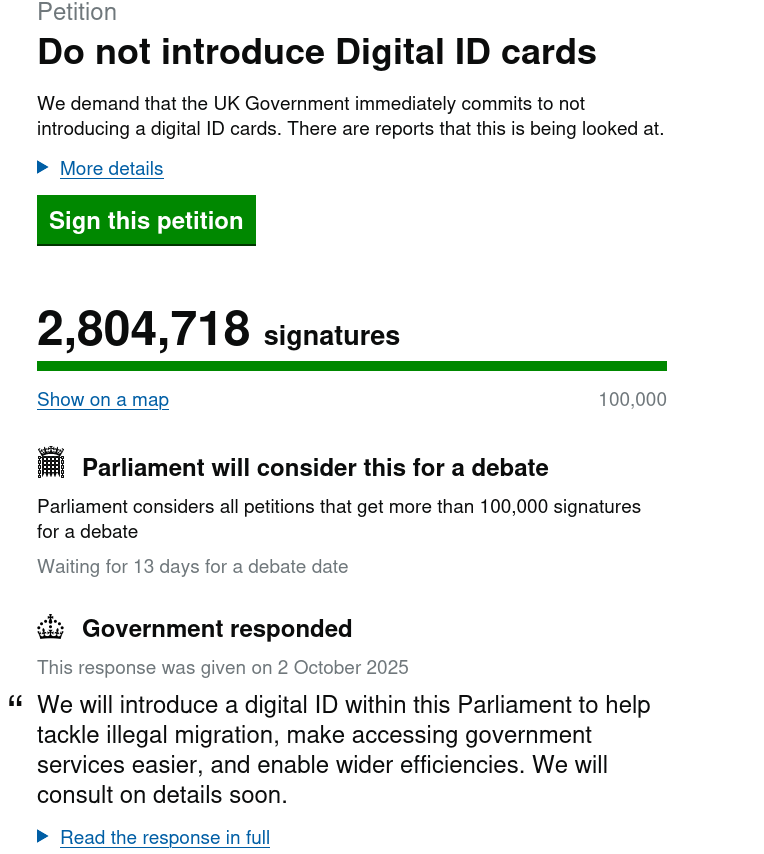Click the opening quotation mark icon
This screenshot has height=854, width=764.
tap(15, 703)
